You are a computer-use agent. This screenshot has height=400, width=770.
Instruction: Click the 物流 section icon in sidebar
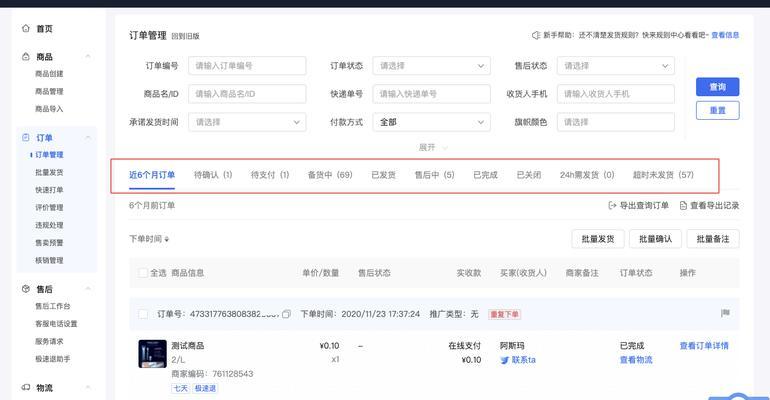[x=26, y=387]
